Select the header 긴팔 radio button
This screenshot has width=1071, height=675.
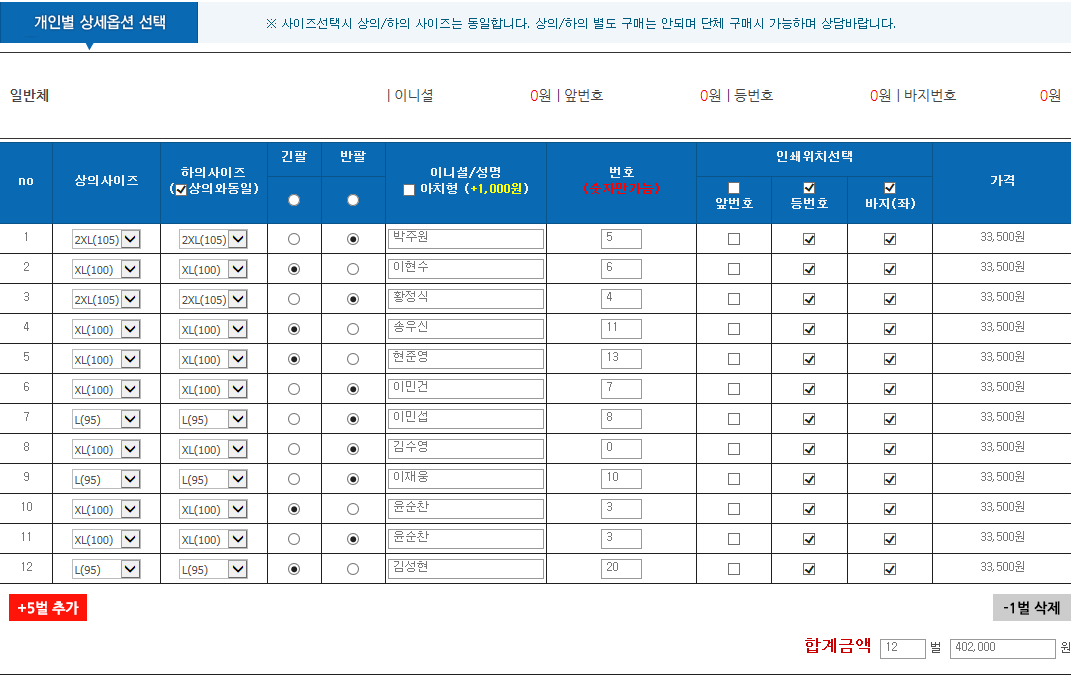[294, 200]
